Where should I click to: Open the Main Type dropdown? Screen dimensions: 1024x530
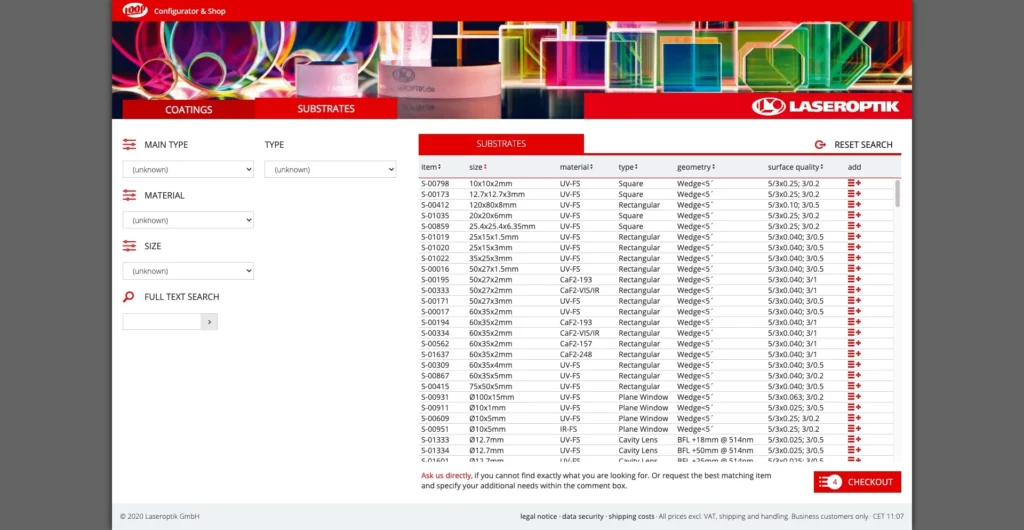[188, 170]
